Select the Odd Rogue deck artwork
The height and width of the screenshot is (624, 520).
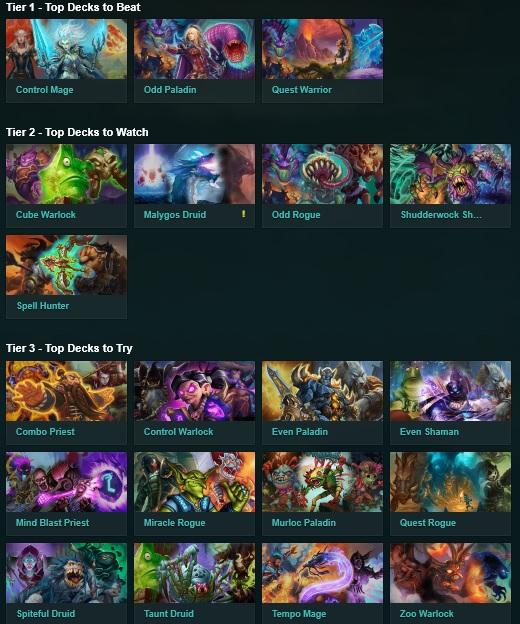(323, 174)
